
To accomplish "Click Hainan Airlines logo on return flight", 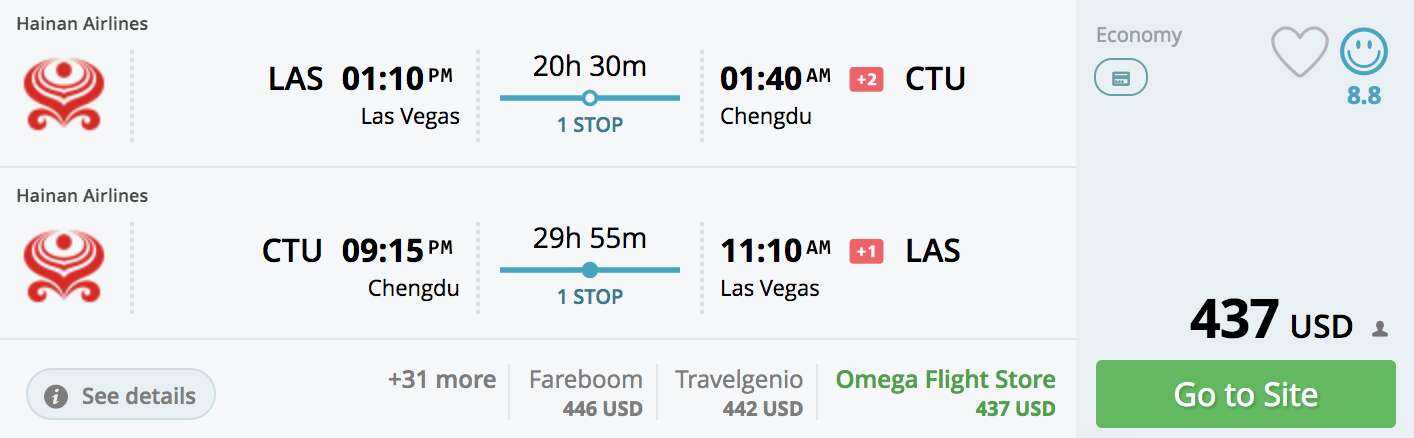I will 64,265.
